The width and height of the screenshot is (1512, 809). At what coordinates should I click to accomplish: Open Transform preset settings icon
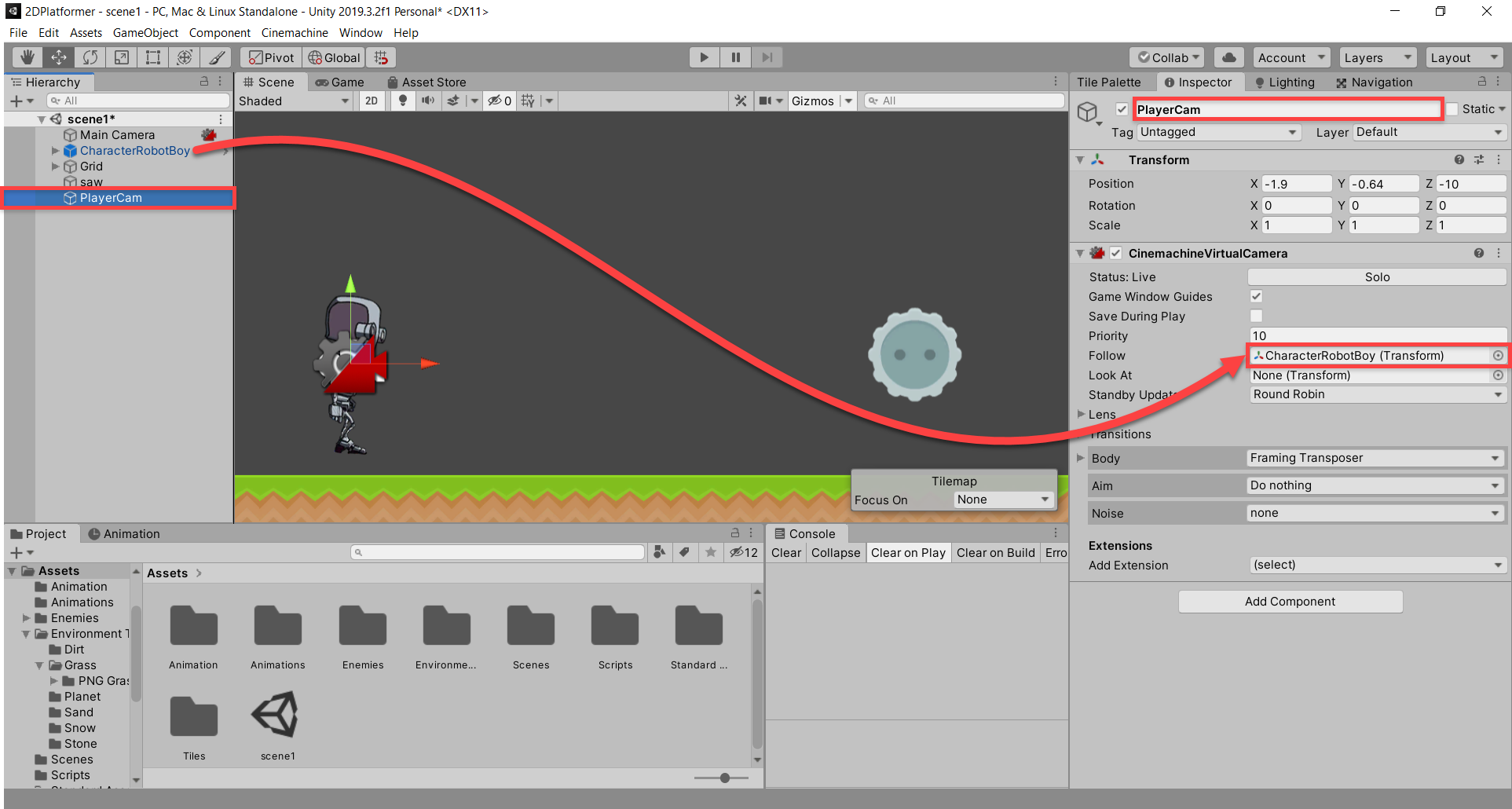pyautogui.click(x=1479, y=159)
